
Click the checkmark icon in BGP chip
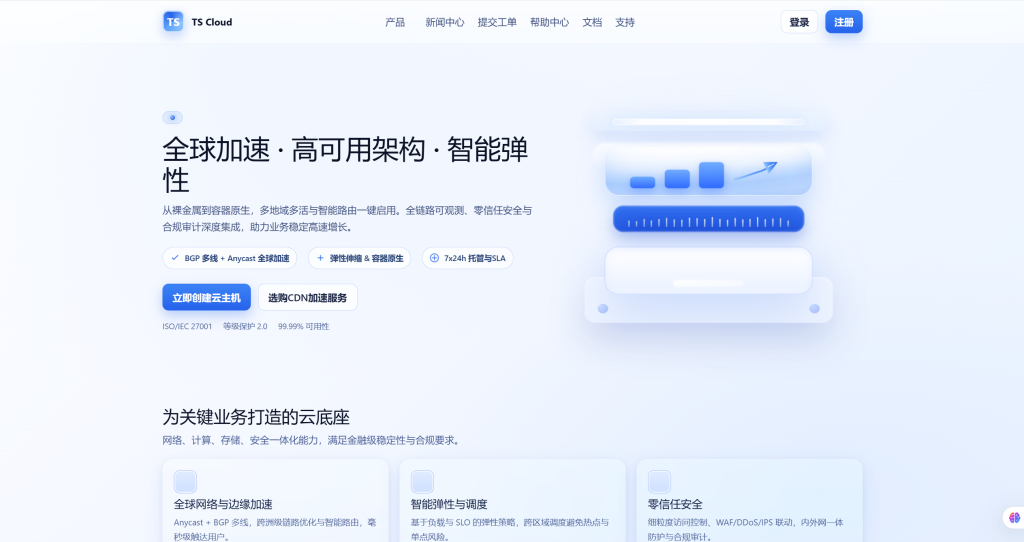(174, 258)
